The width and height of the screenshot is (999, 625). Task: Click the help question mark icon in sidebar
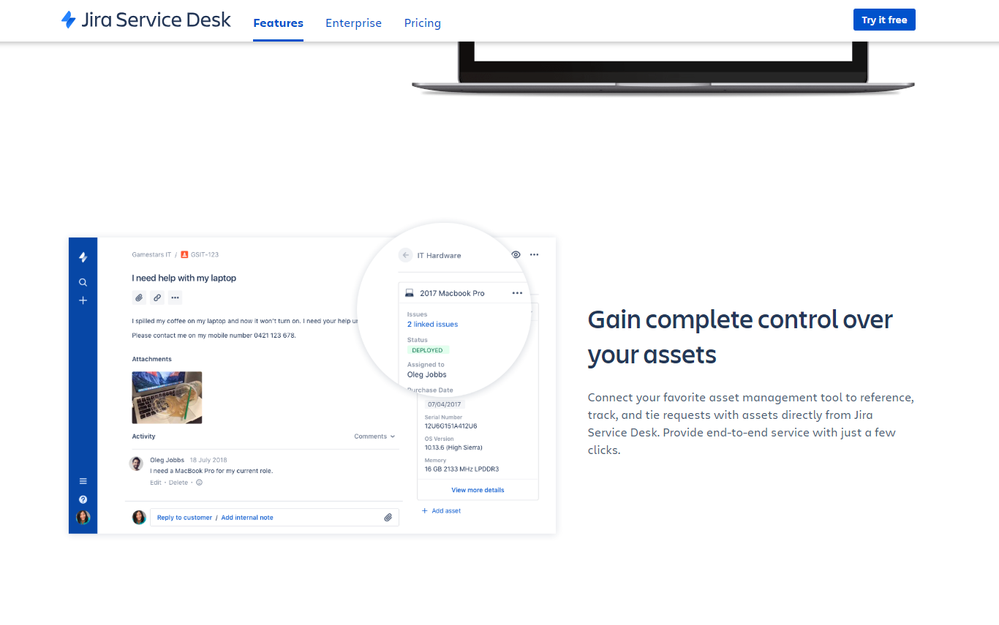click(x=83, y=499)
